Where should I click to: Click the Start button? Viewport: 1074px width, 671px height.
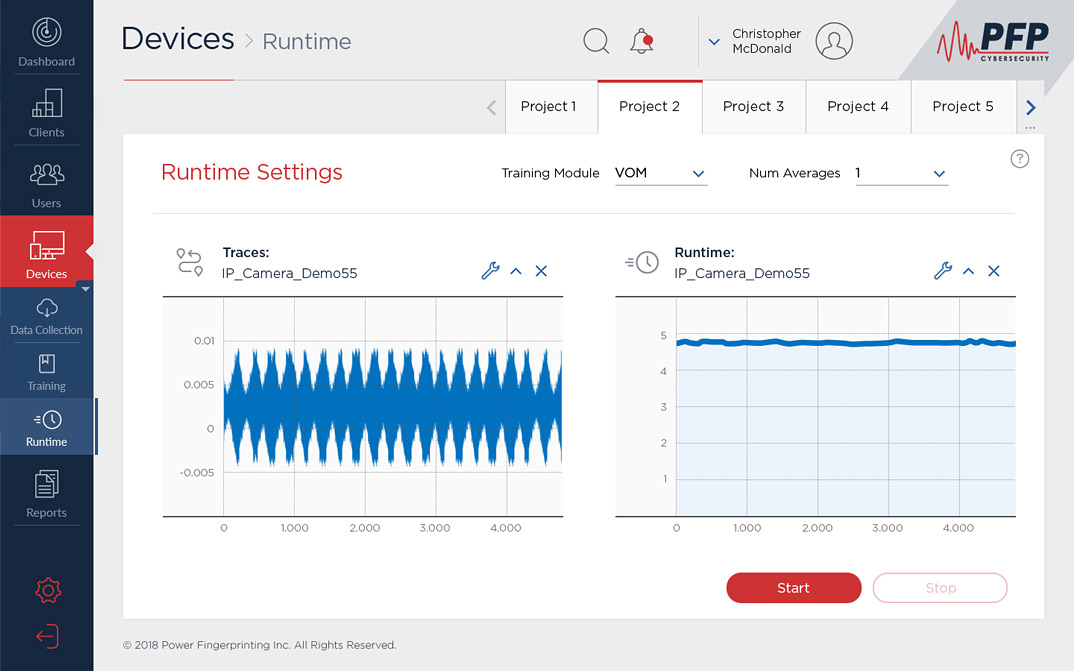793,587
